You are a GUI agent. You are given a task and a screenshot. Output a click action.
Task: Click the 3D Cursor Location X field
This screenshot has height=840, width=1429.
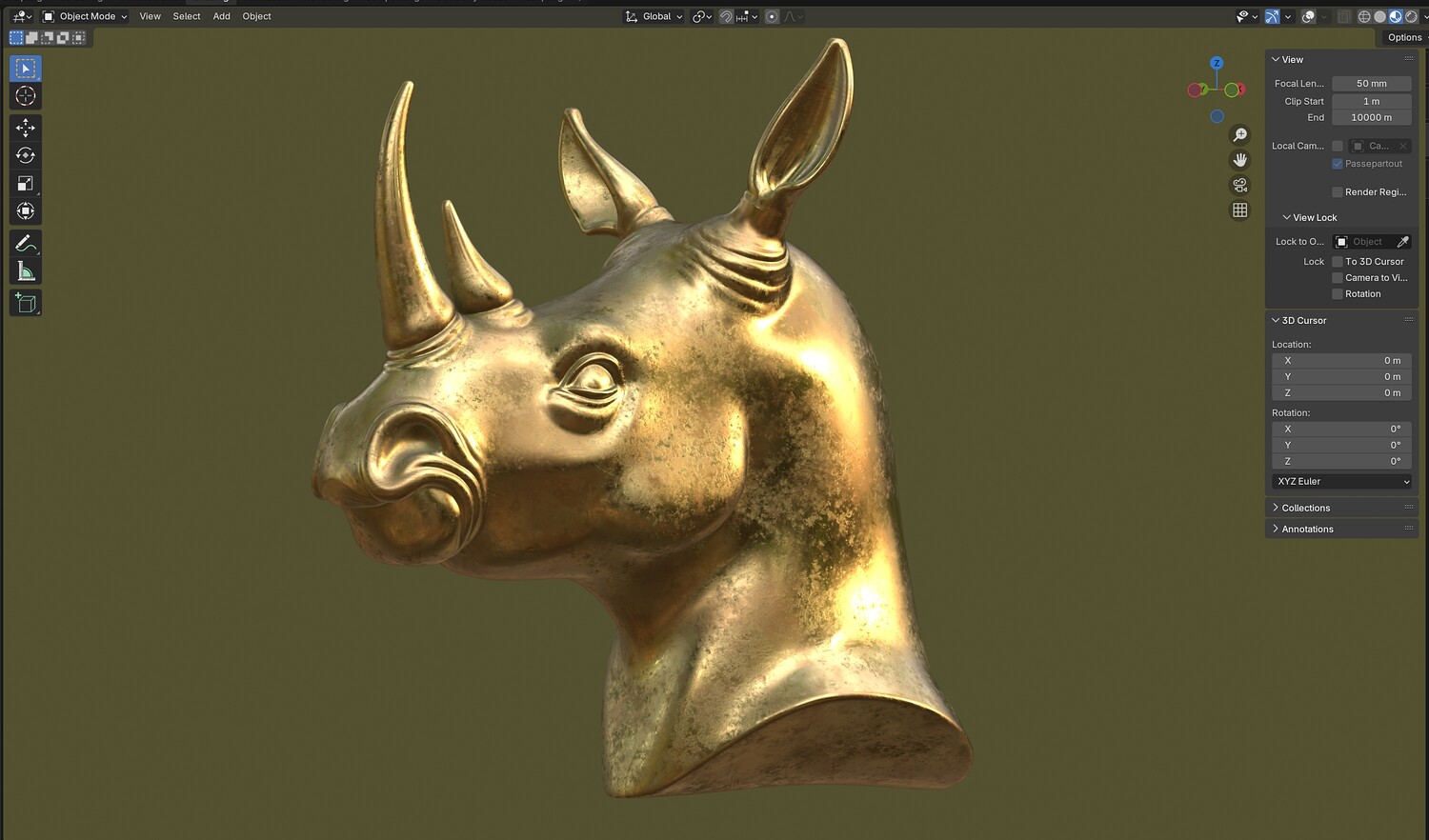1341,361
